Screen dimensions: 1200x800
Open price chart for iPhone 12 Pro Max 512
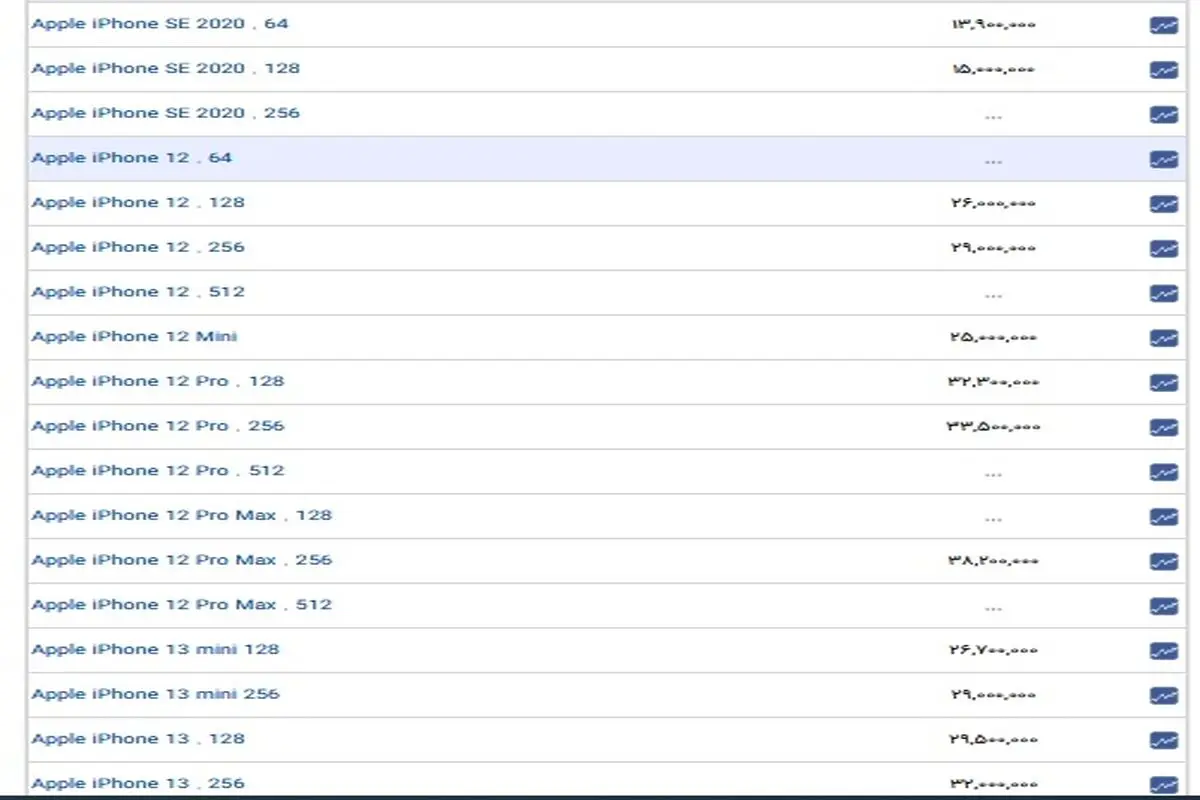click(1163, 606)
